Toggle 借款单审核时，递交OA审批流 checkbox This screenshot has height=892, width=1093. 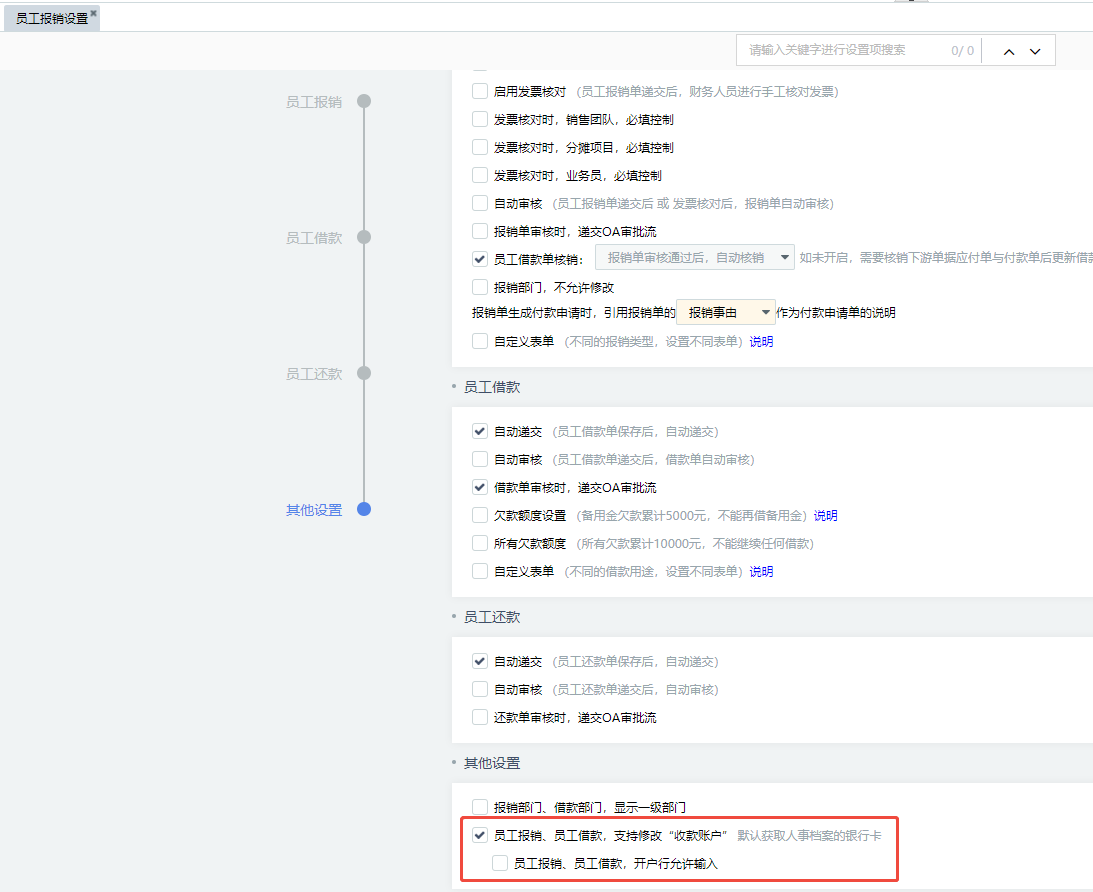(x=480, y=488)
